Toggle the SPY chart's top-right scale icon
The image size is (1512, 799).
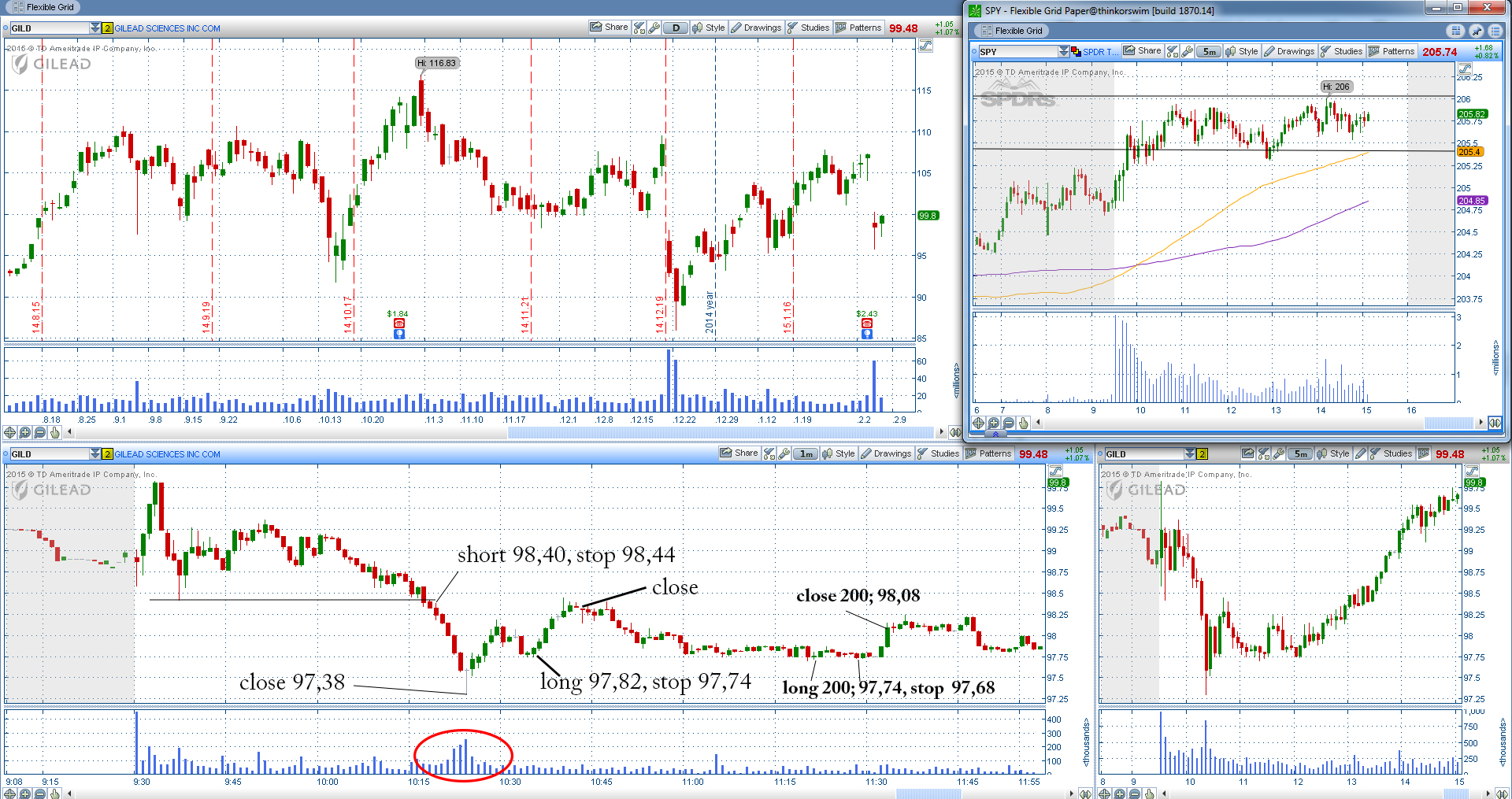pyautogui.click(x=1465, y=69)
